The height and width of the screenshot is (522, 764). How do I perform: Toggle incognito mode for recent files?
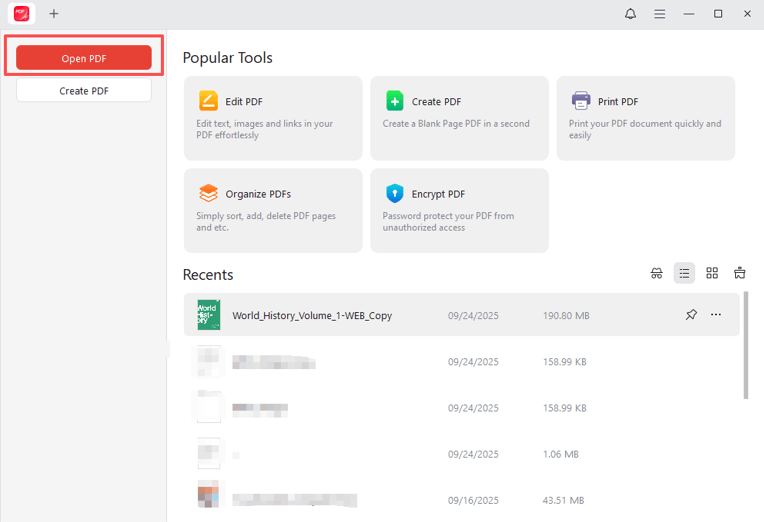(657, 273)
